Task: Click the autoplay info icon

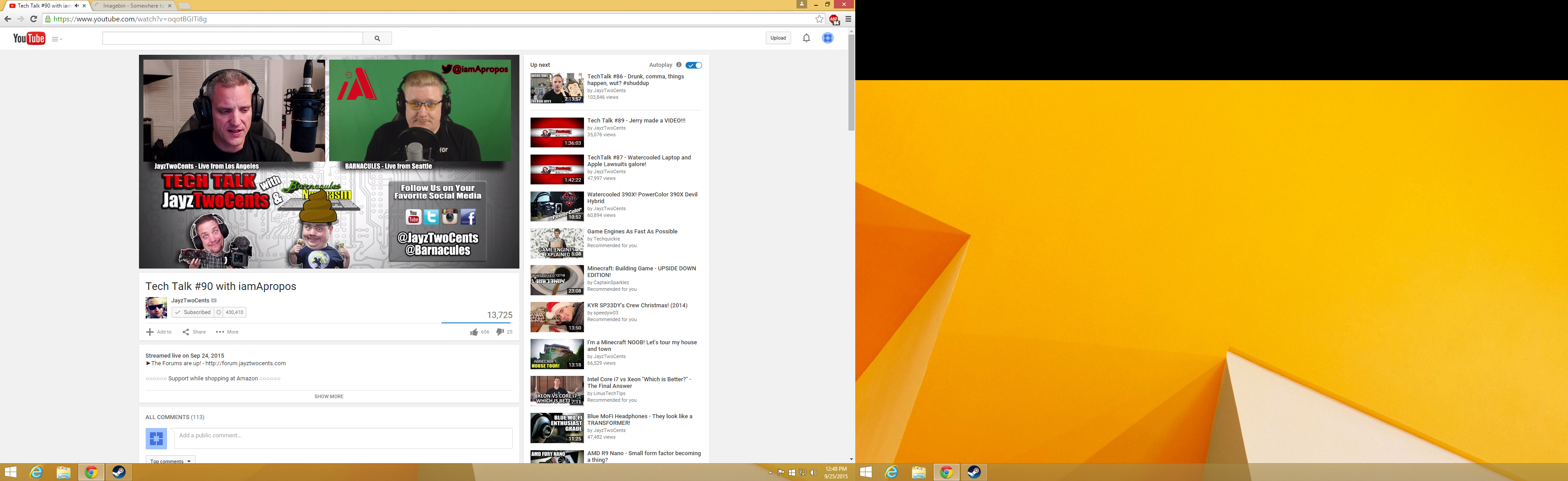Action: 679,65
